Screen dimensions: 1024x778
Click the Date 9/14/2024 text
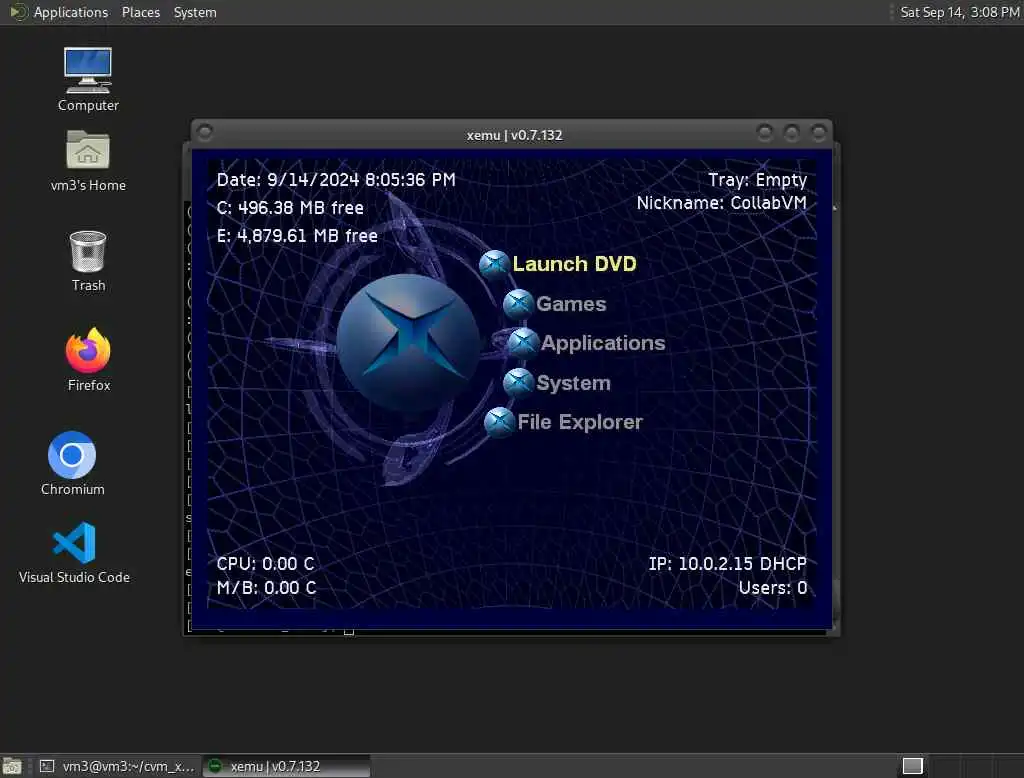click(x=336, y=180)
